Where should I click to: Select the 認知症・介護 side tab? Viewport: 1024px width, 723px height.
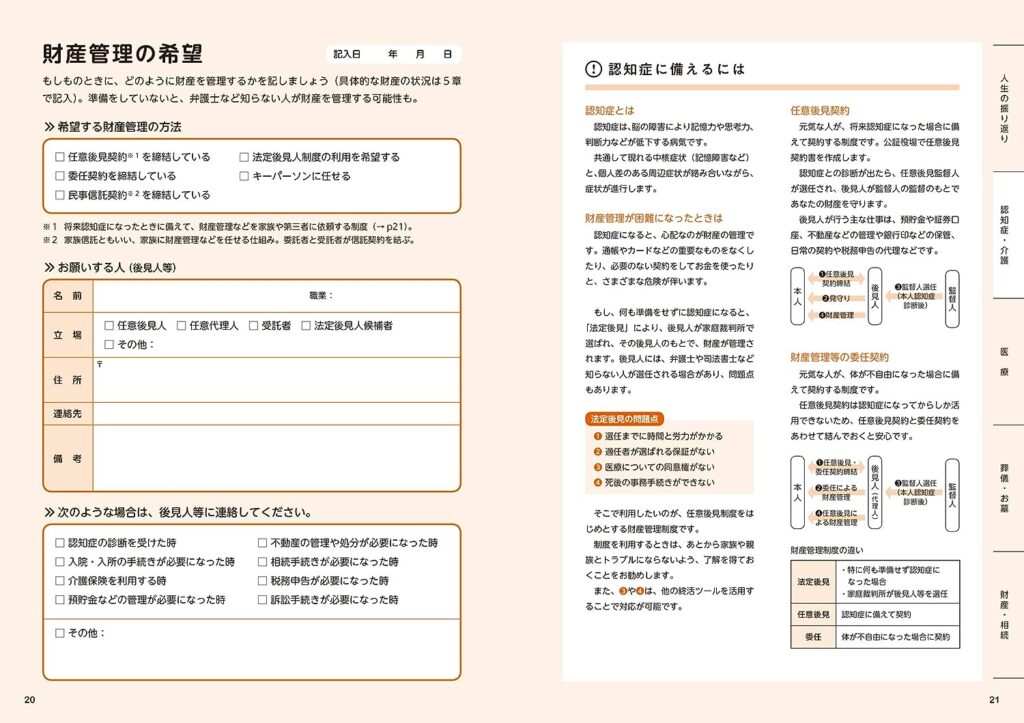point(1005,234)
